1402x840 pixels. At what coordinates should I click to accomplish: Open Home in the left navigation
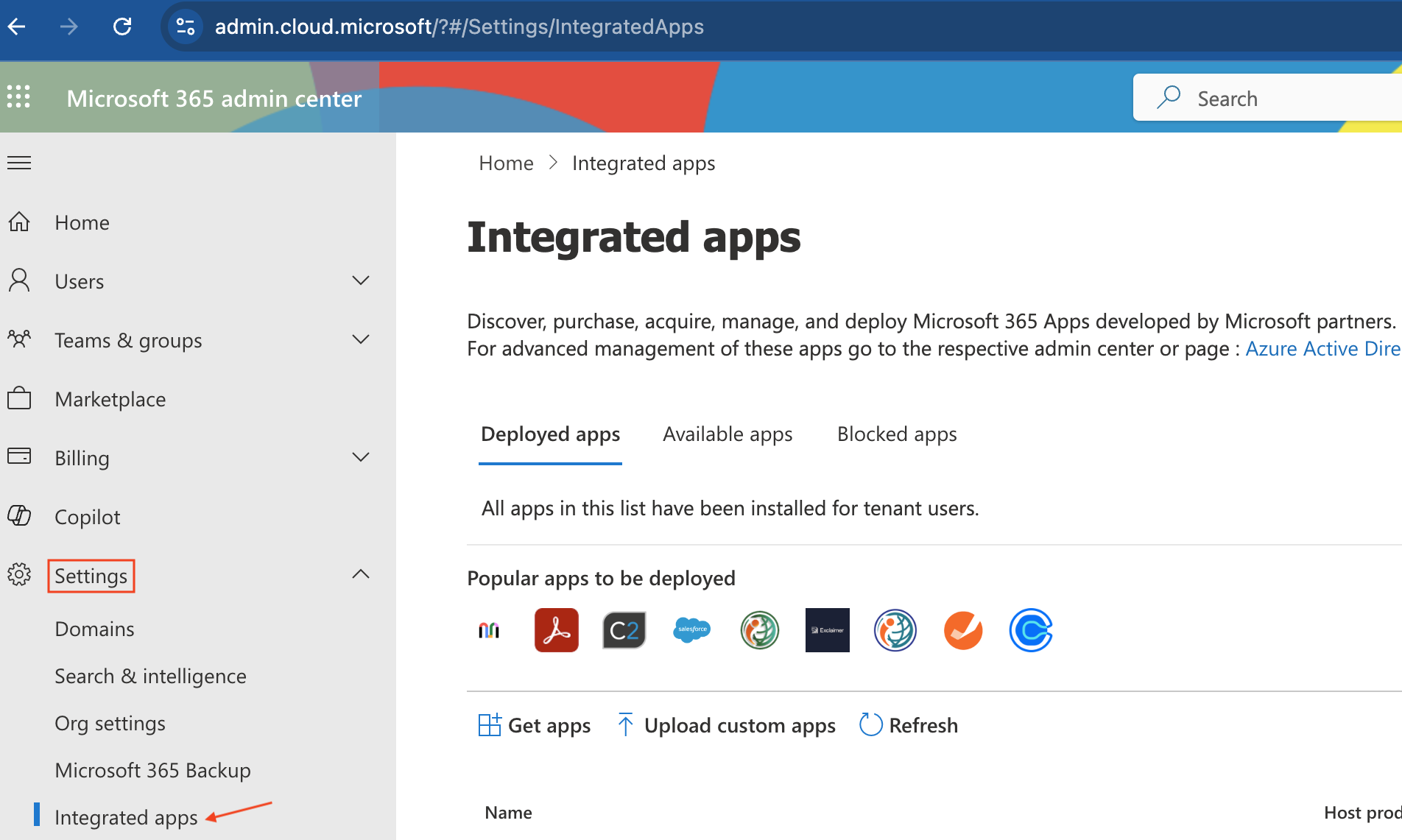click(82, 222)
